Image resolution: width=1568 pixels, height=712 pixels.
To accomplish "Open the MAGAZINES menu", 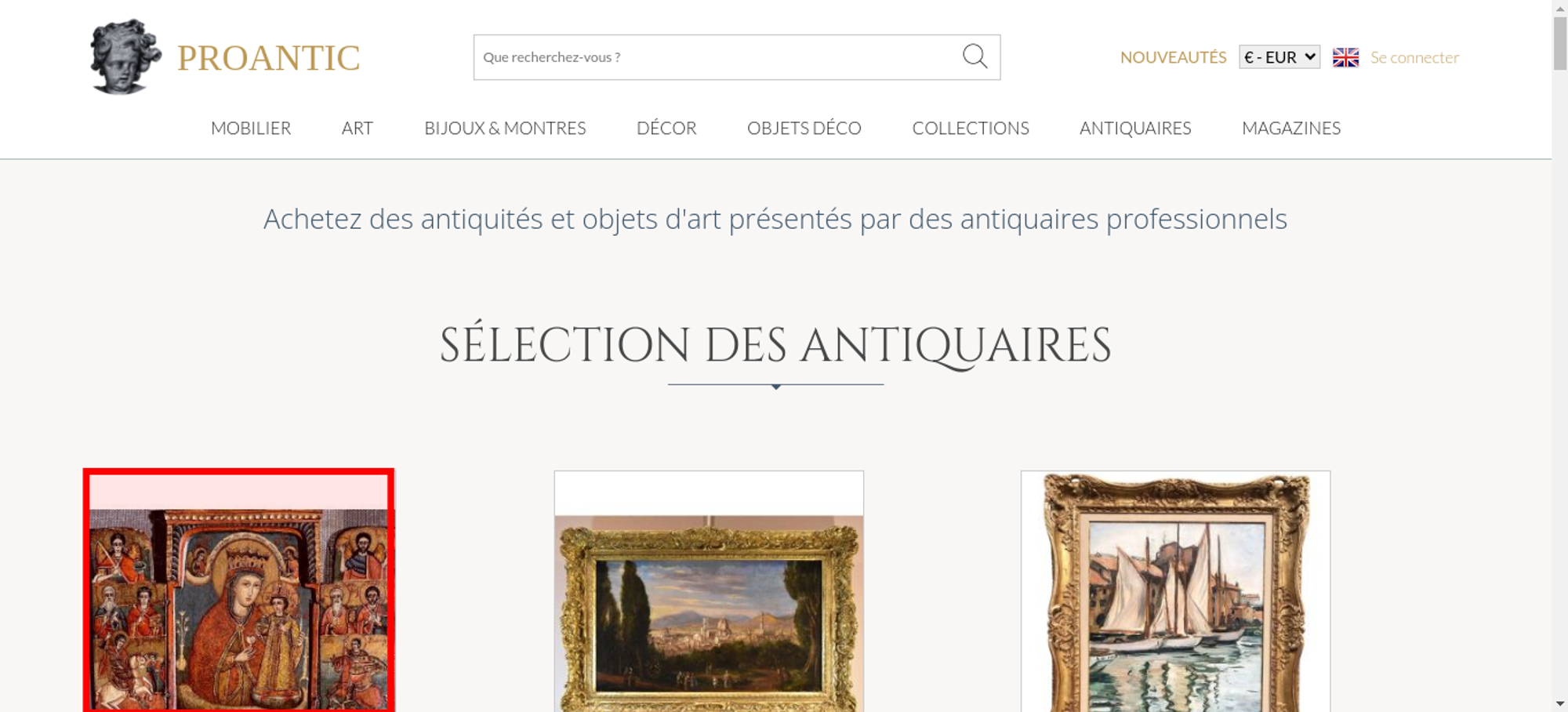I will pyautogui.click(x=1291, y=128).
